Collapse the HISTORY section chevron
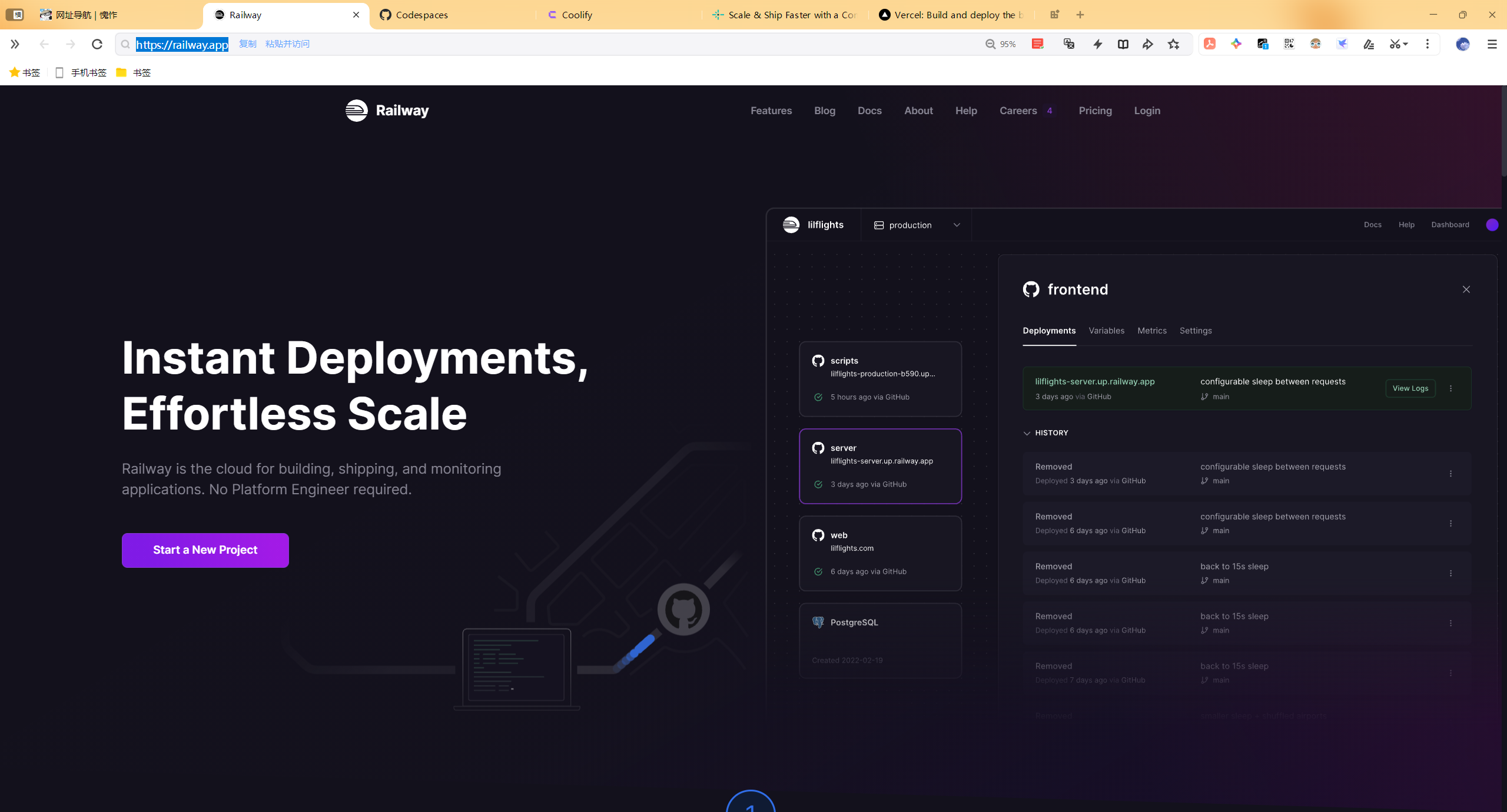This screenshot has height=812, width=1507. click(x=1027, y=433)
